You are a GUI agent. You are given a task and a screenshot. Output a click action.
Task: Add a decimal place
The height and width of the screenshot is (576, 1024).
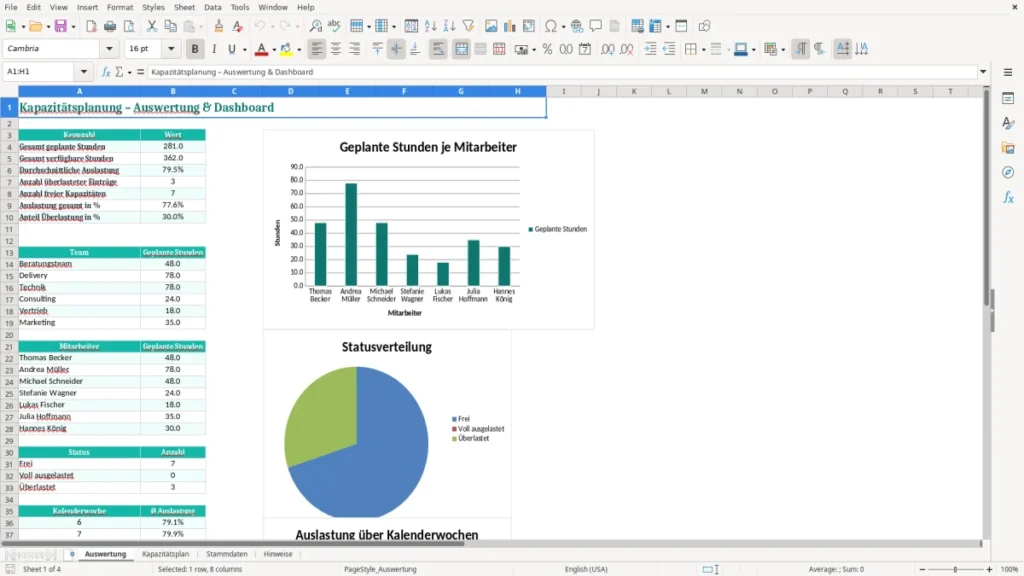point(607,49)
